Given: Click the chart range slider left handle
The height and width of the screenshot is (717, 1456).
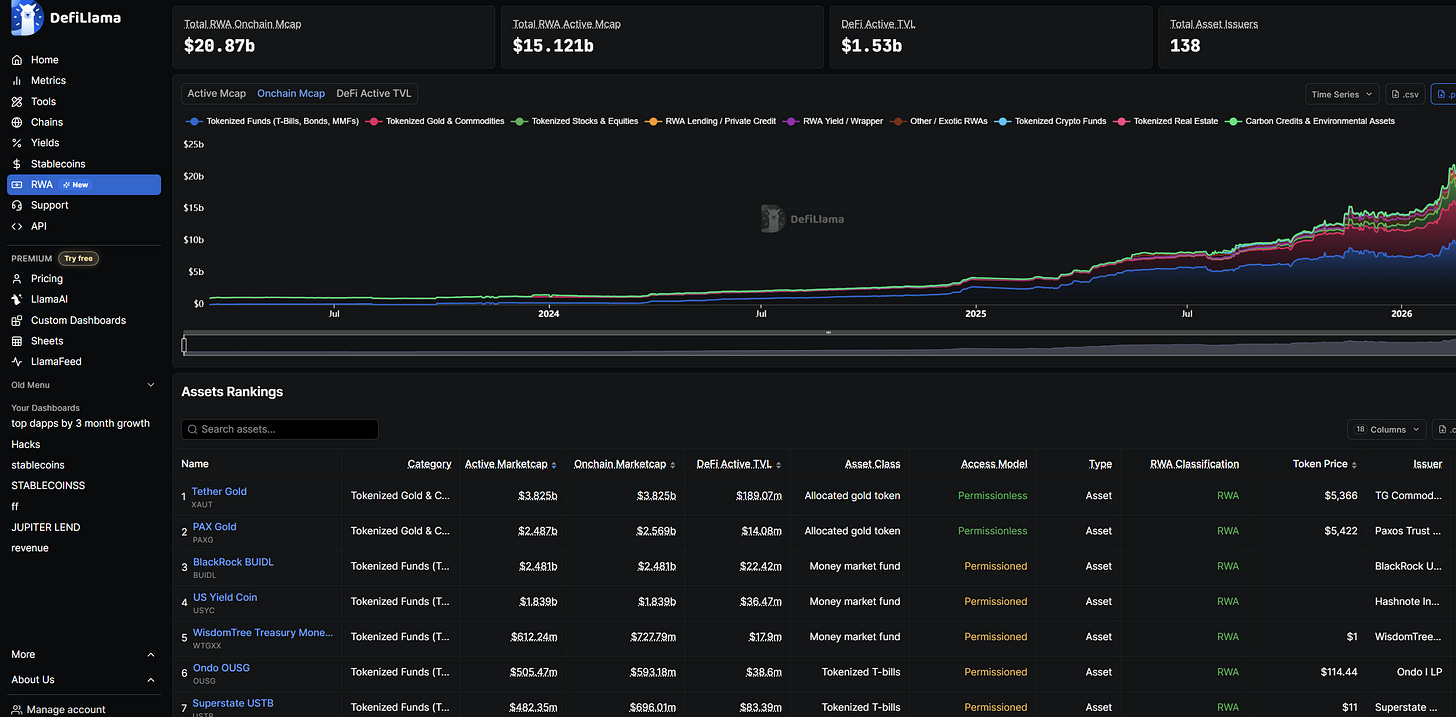Looking at the screenshot, I should 184,345.
